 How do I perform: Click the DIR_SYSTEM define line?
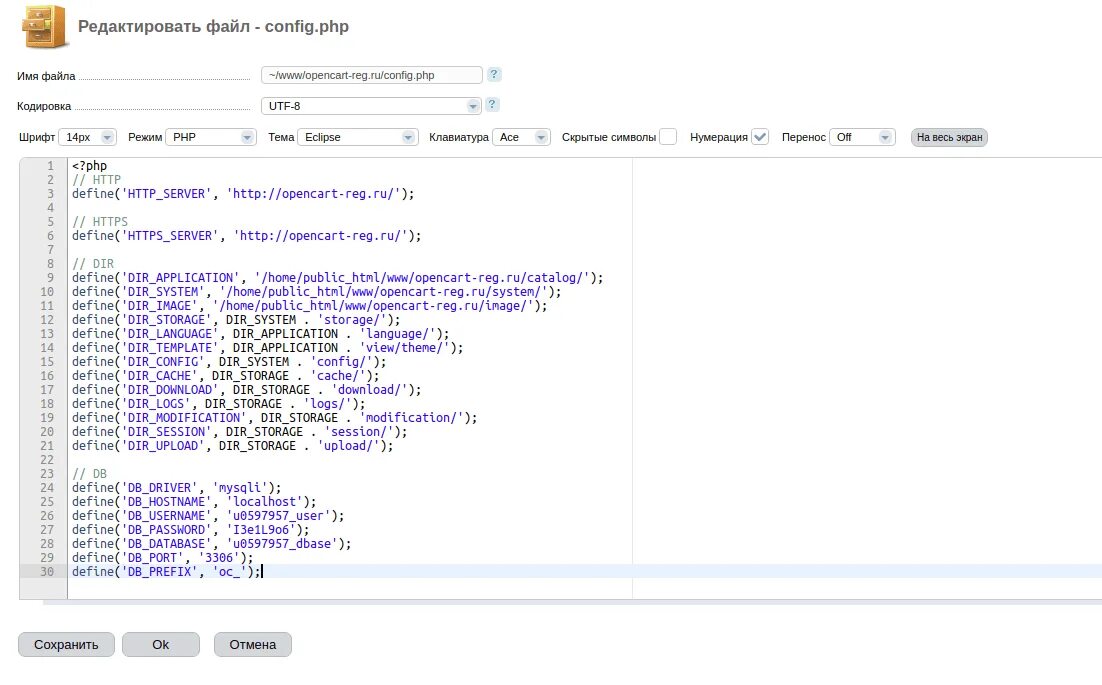point(316,292)
